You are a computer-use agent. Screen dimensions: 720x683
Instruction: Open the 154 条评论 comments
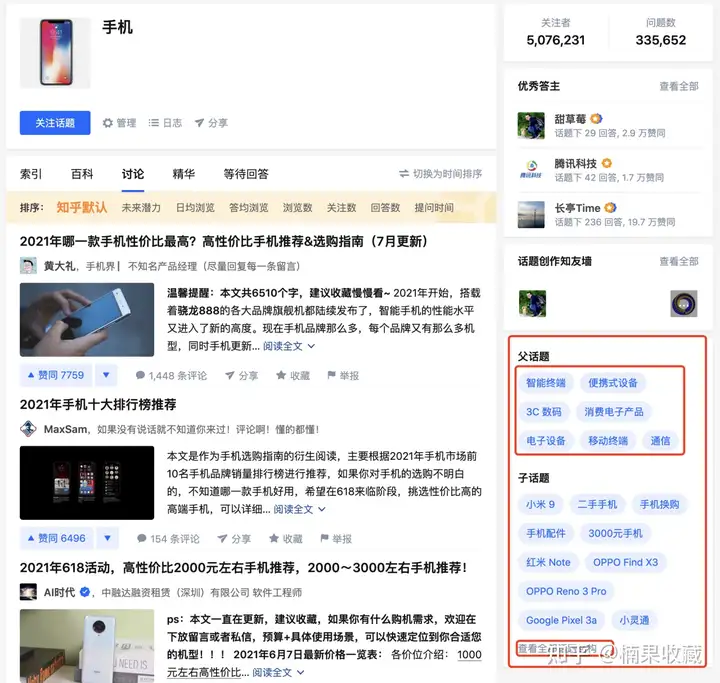click(x=168, y=539)
